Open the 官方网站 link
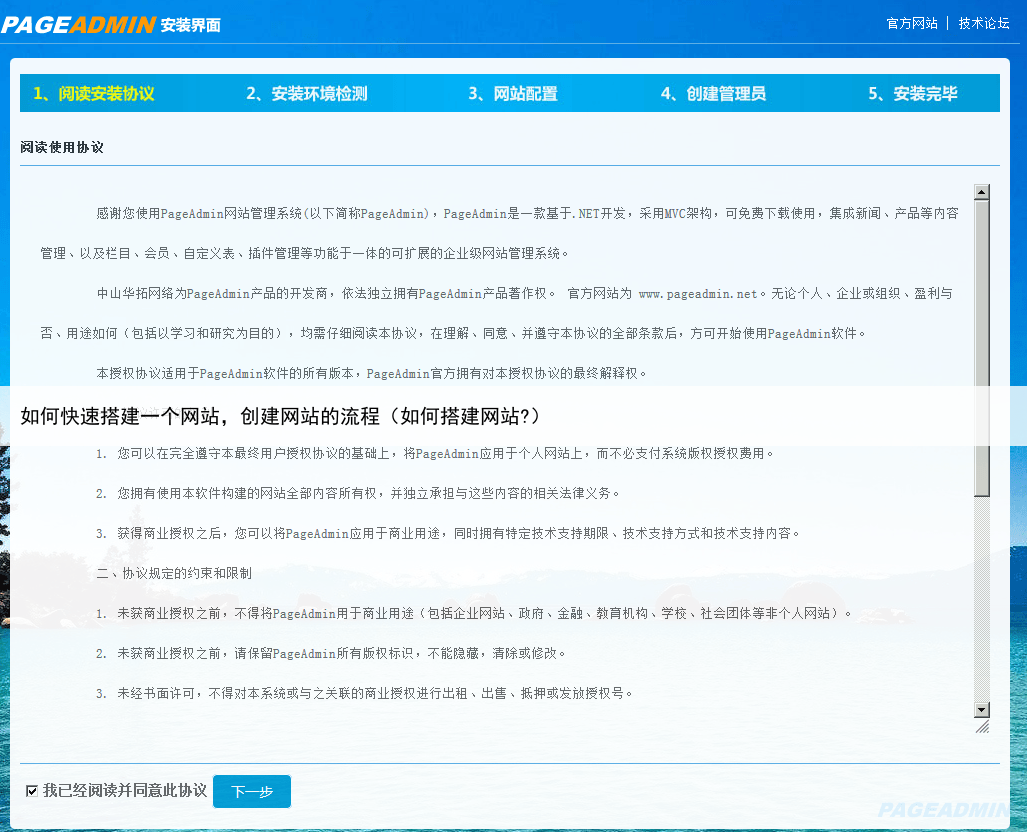The image size is (1027, 832). tap(912, 23)
